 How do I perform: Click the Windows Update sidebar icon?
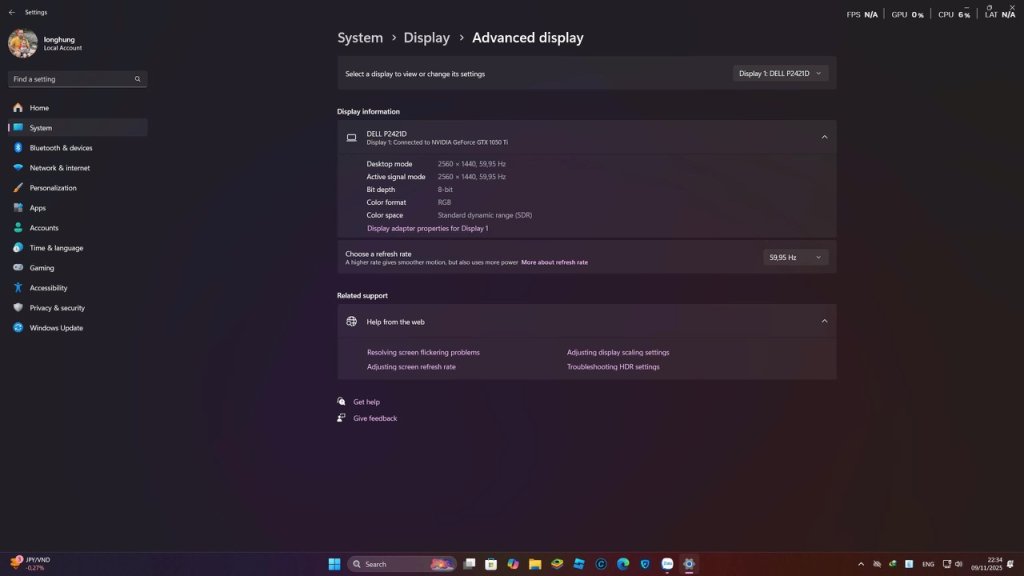coord(18,328)
